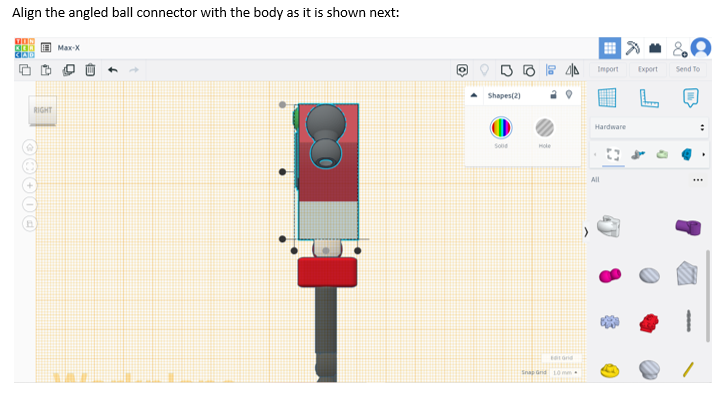Select the red block below the body
Screen dimensions: 724x398
click(x=327, y=272)
